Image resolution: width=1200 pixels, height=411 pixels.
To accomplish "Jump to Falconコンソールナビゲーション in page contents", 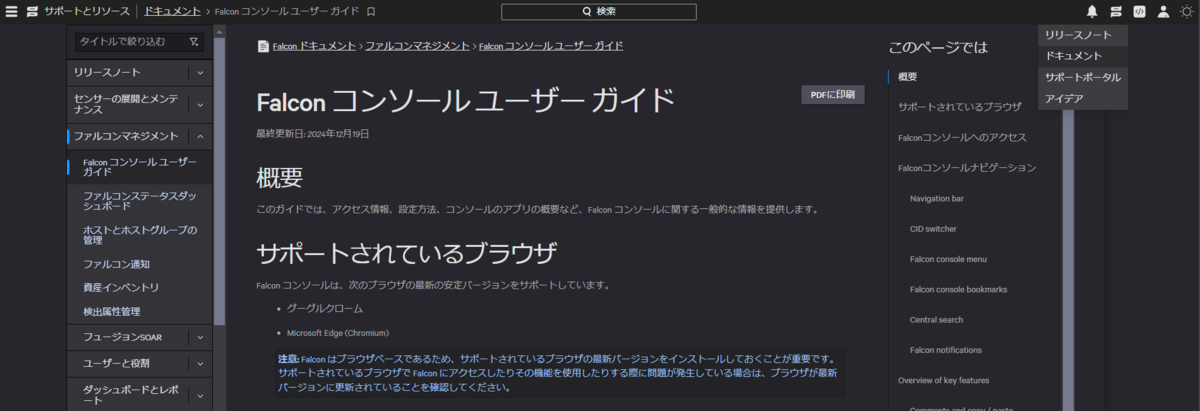I will click(967, 167).
